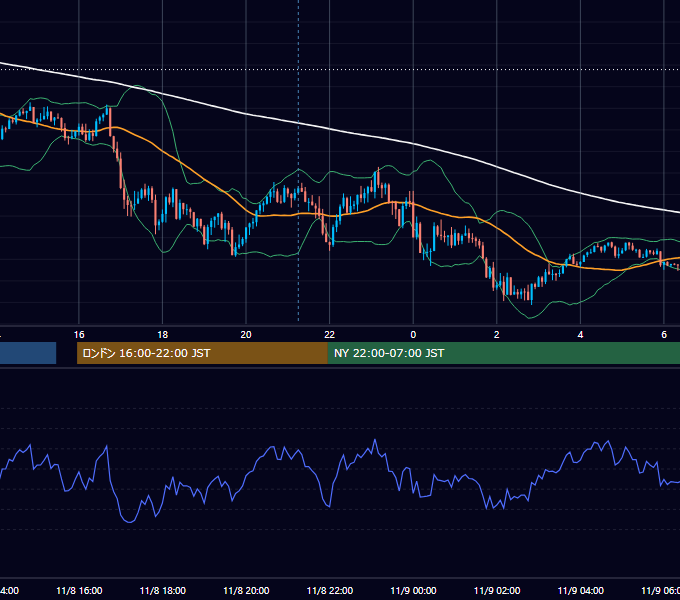Click the NY 22:00-07:00 JST session bar
The image size is (680, 600).
coord(503,353)
